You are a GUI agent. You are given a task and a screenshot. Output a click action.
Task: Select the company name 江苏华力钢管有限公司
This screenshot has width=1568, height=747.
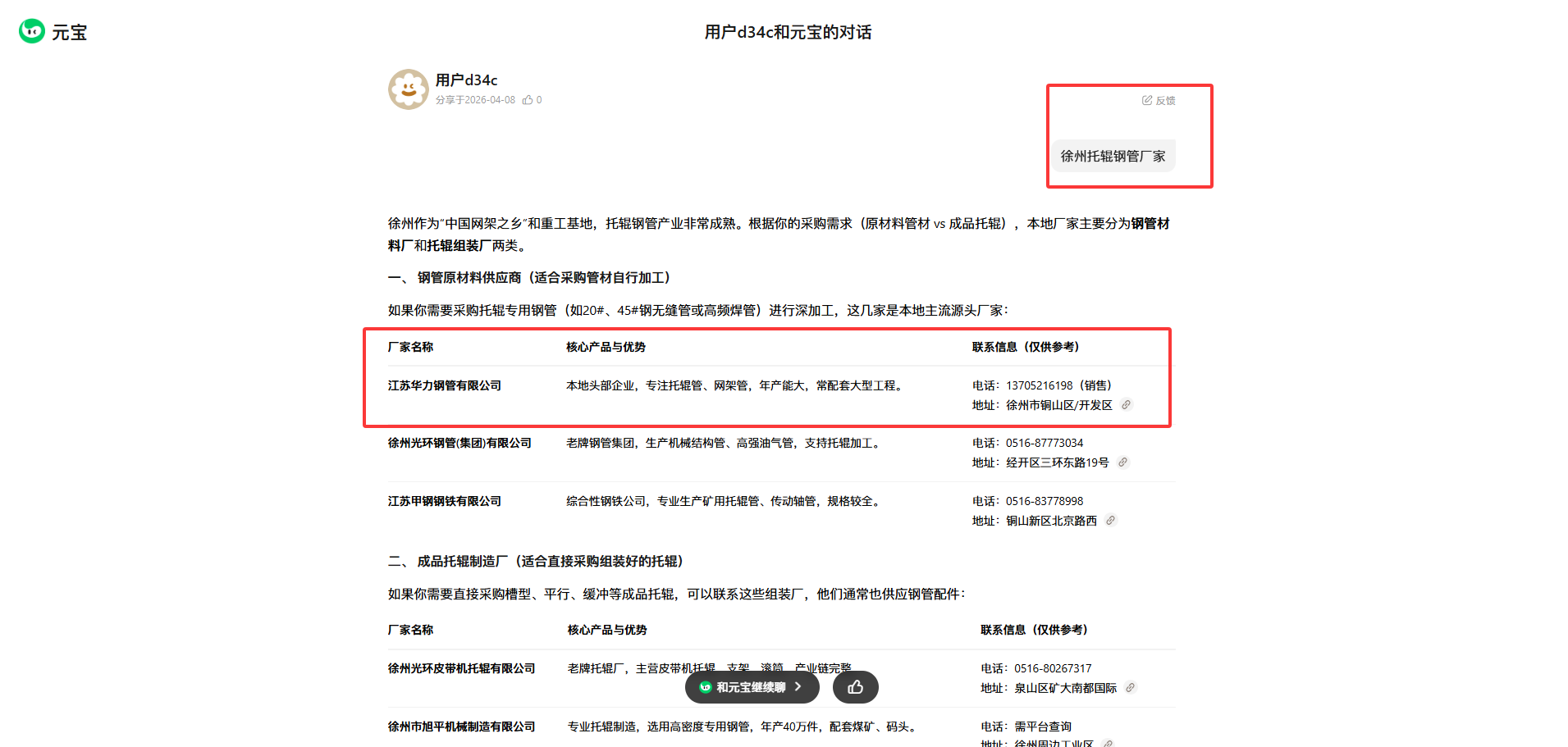(x=445, y=385)
